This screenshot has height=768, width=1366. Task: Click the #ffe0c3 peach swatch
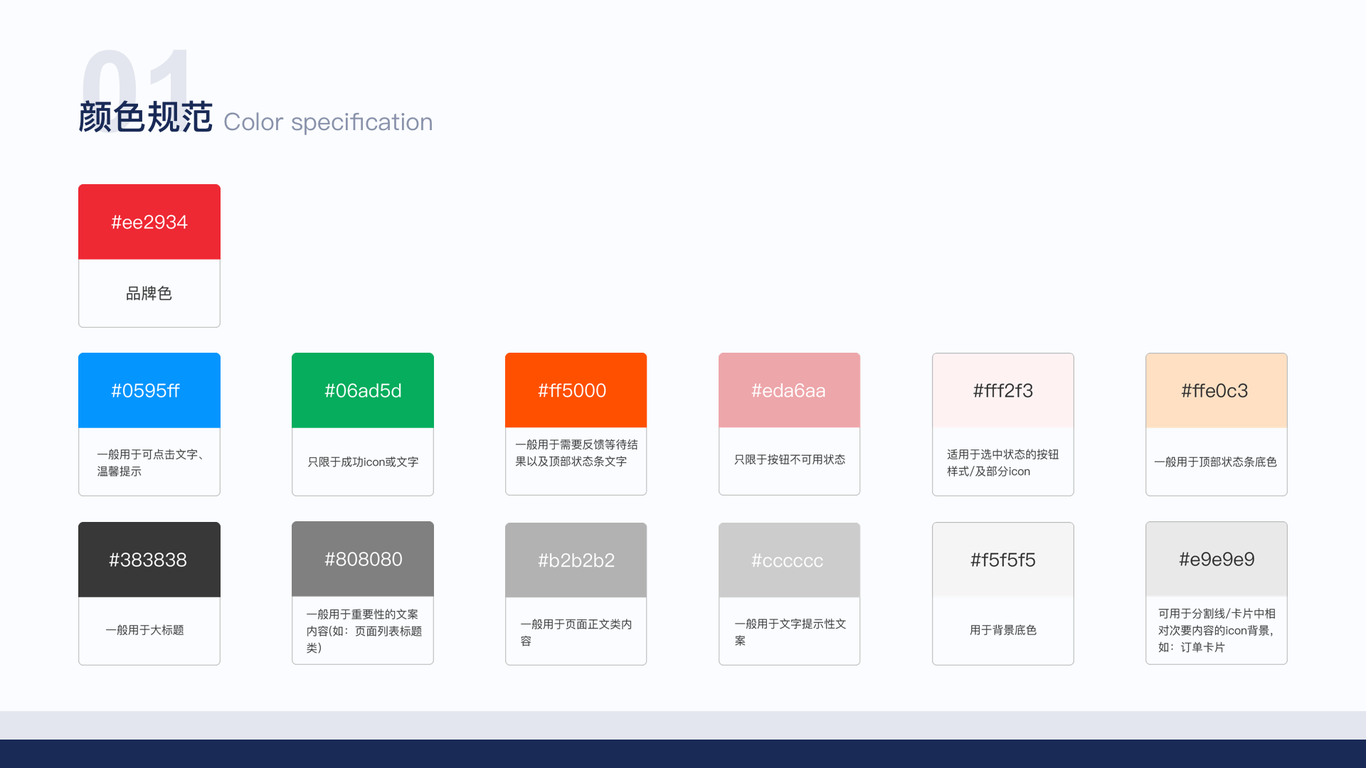(x=1216, y=390)
